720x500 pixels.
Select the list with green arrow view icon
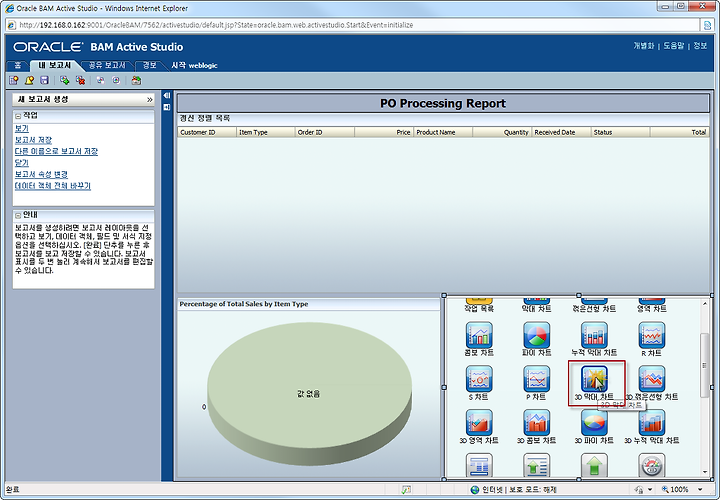click(536, 465)
